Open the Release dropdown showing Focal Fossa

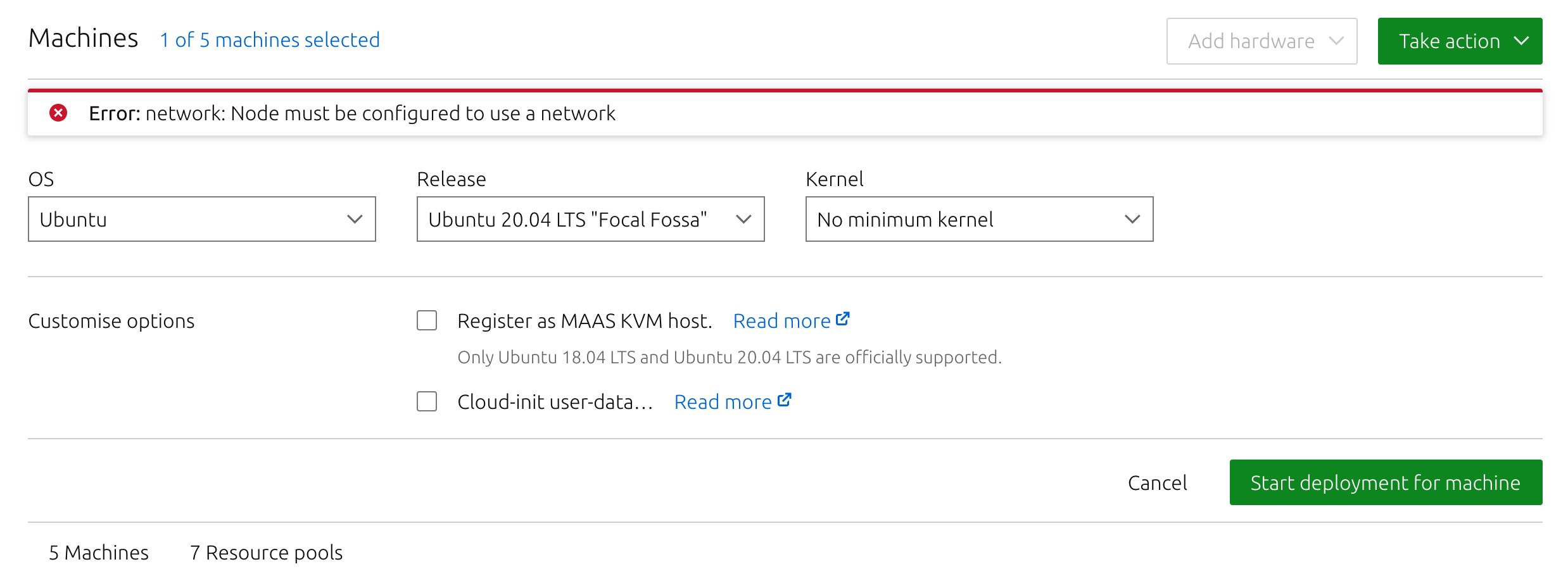[589, 219]
